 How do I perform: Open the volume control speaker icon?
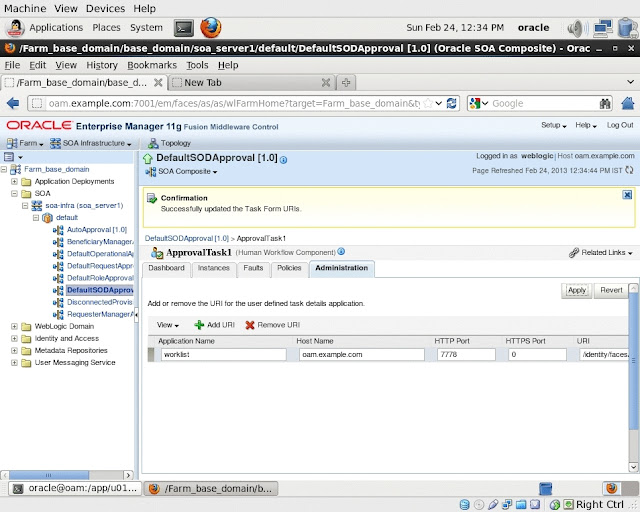coord(577,28)
